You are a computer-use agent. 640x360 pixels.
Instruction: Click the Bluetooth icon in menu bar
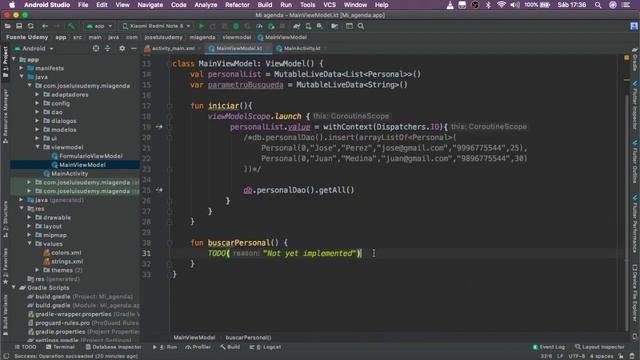point(488,5)
